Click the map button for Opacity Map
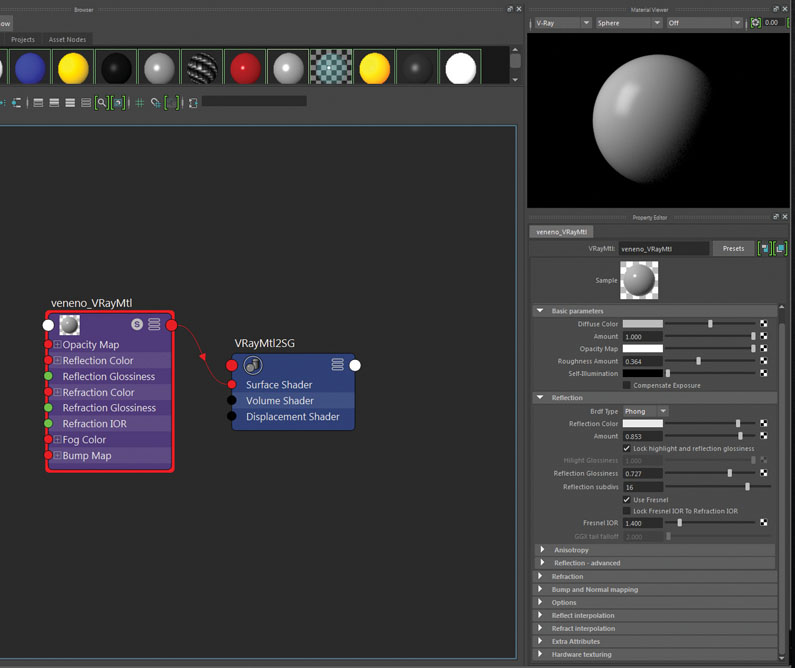The image size is (795, 668). coord(764,348)
